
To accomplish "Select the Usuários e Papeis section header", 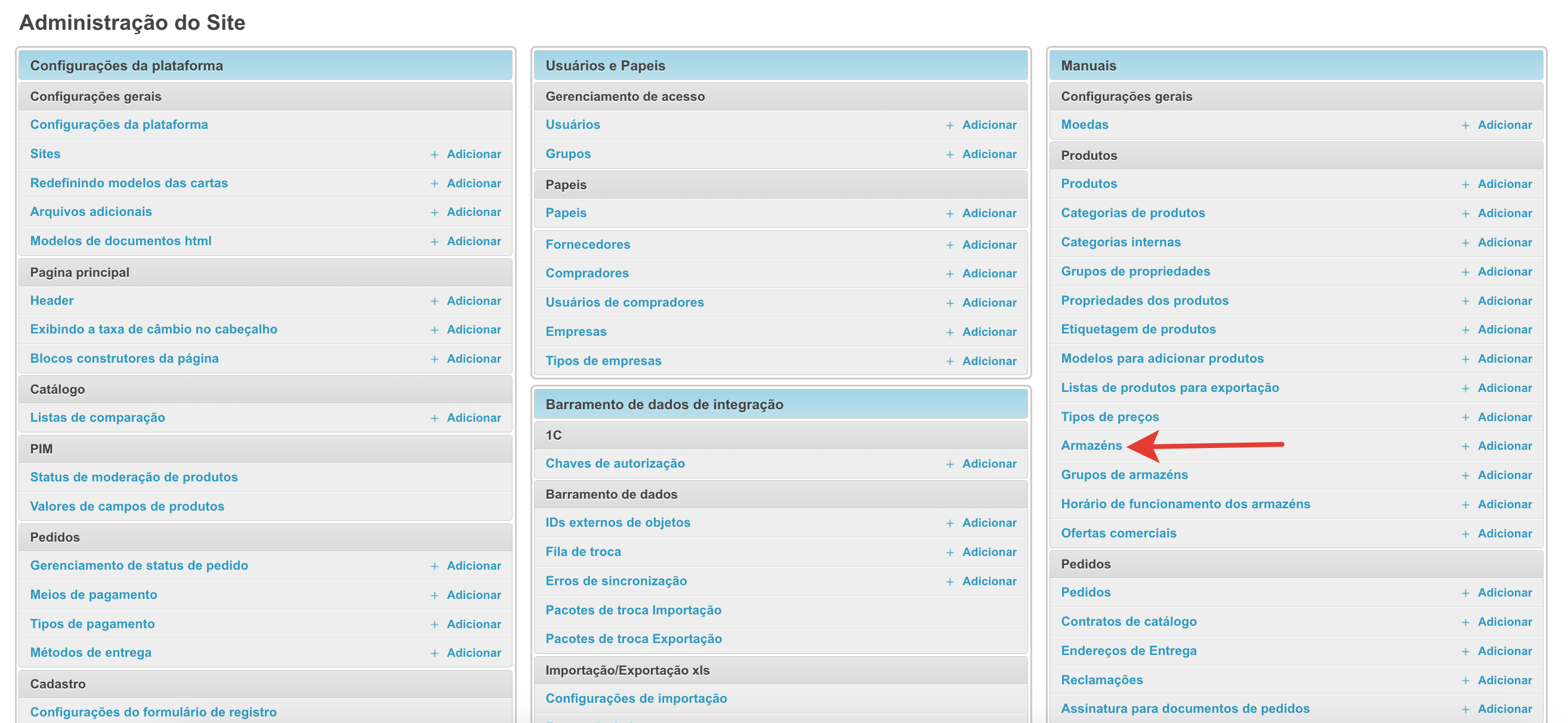I will tap(605, 66).
